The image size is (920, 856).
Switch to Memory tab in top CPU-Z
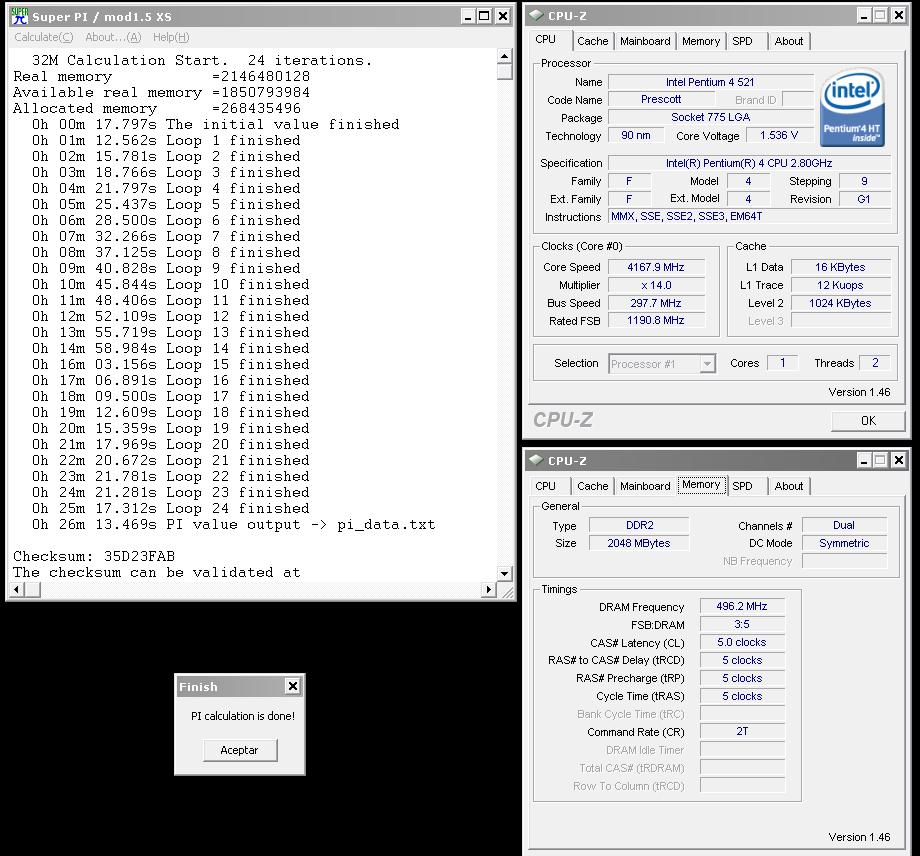[x=701, y=41]
